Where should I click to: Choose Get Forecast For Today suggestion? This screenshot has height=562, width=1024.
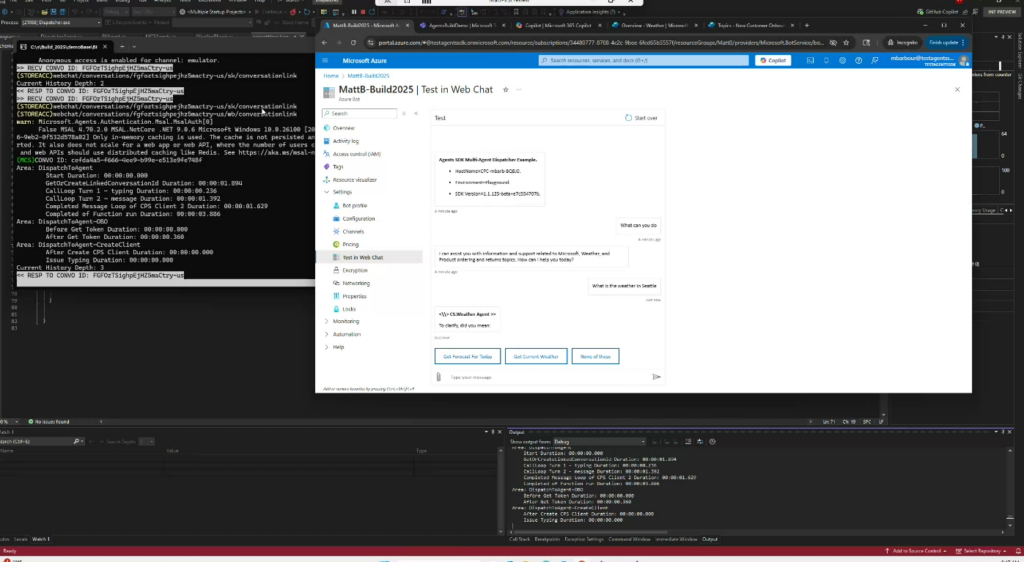[468, 356]
